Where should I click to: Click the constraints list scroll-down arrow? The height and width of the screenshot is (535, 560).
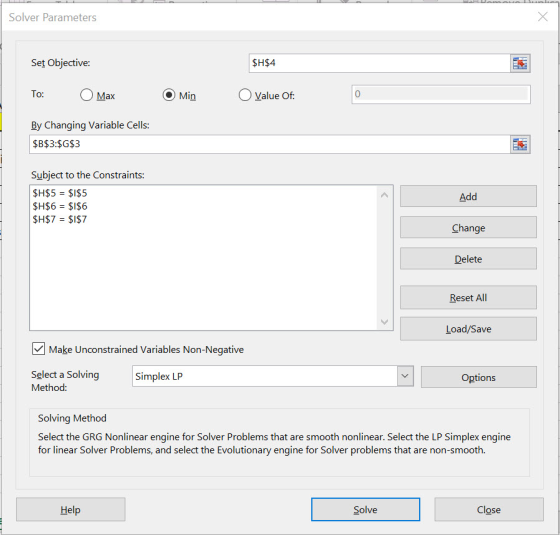coord(385,321)
